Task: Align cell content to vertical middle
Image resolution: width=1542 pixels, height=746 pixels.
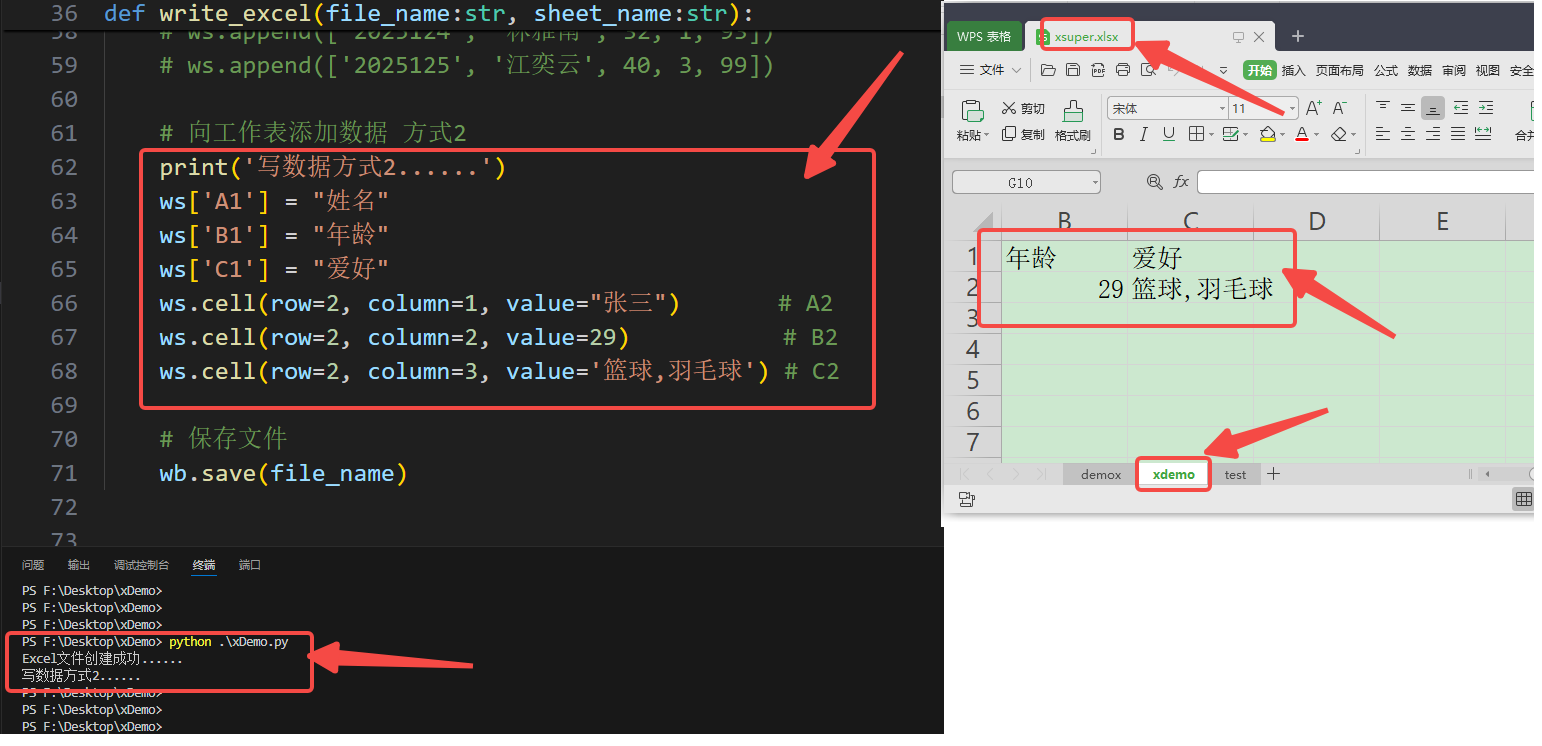Action: [x=1407, y=108]
